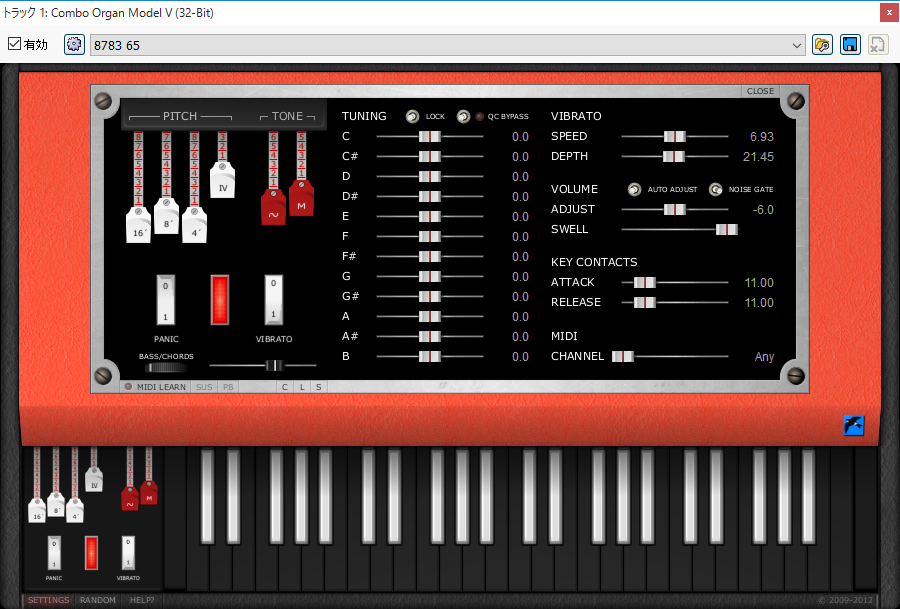The width and height of the screenshot is (900, 609).
Task: Click the slider beside BASS/CHORDS
Action: coord(263,365)
